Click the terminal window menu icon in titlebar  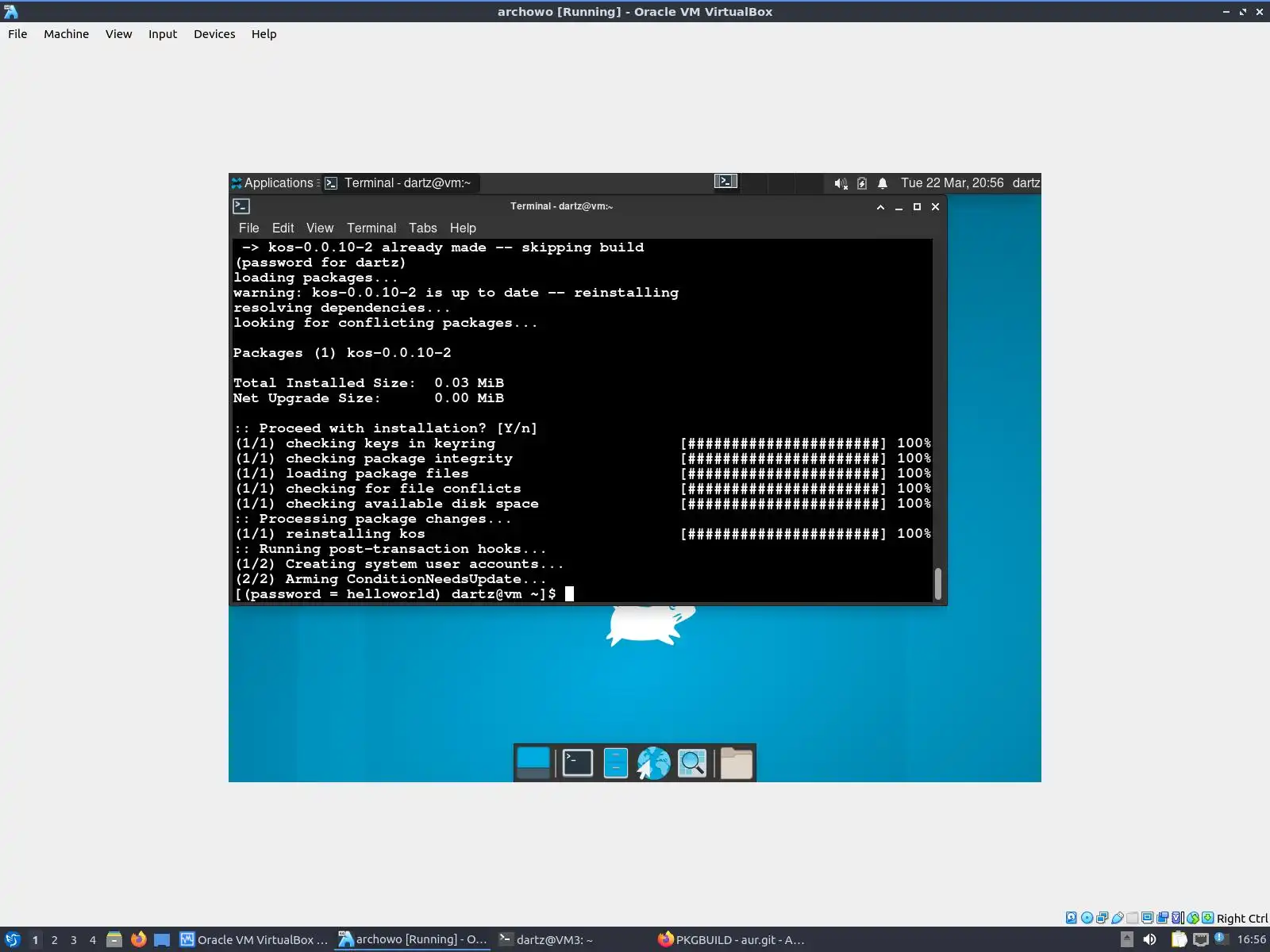[x=241, y=206]
